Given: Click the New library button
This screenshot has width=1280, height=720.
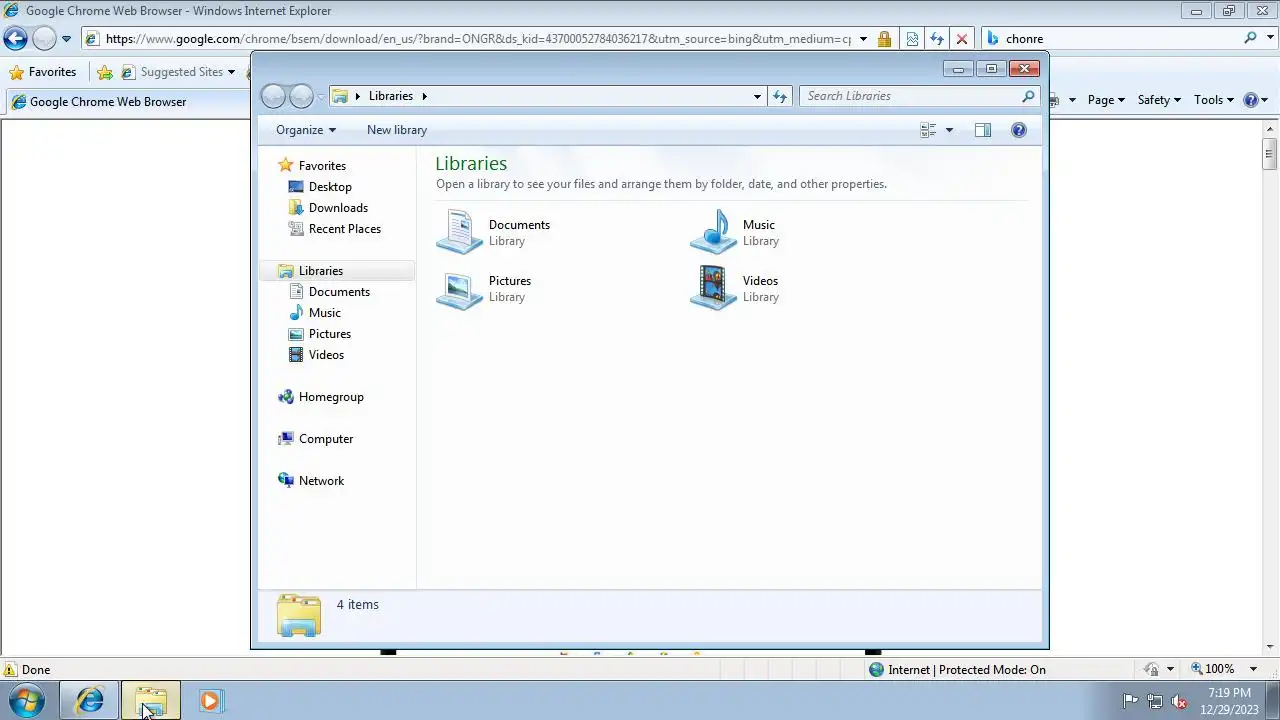Looking at the screenshot, I should (397, 130).
